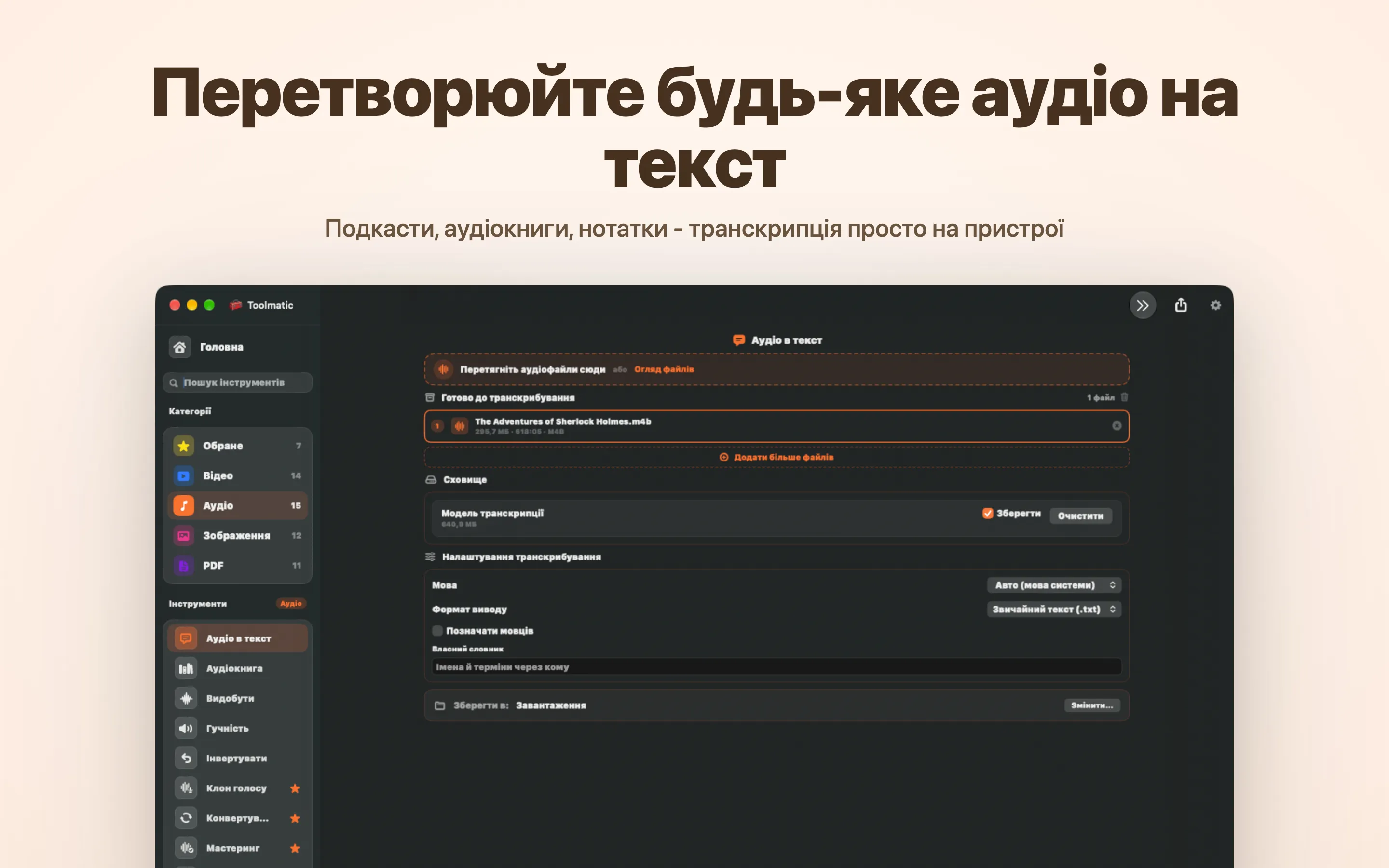This screenshot has width=1389, height=868.
Task: Click the Обране star category icon
Action: pyautogui.click(x=184, y=446)
